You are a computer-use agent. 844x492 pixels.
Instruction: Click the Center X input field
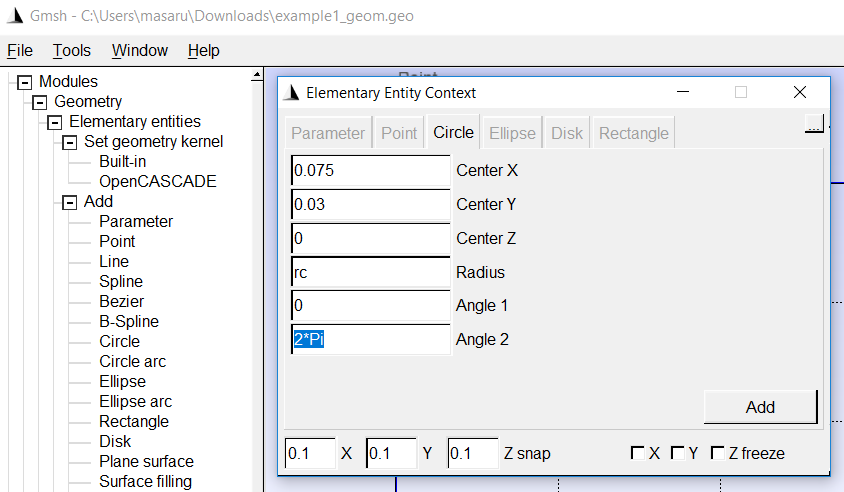click(371, 171)
